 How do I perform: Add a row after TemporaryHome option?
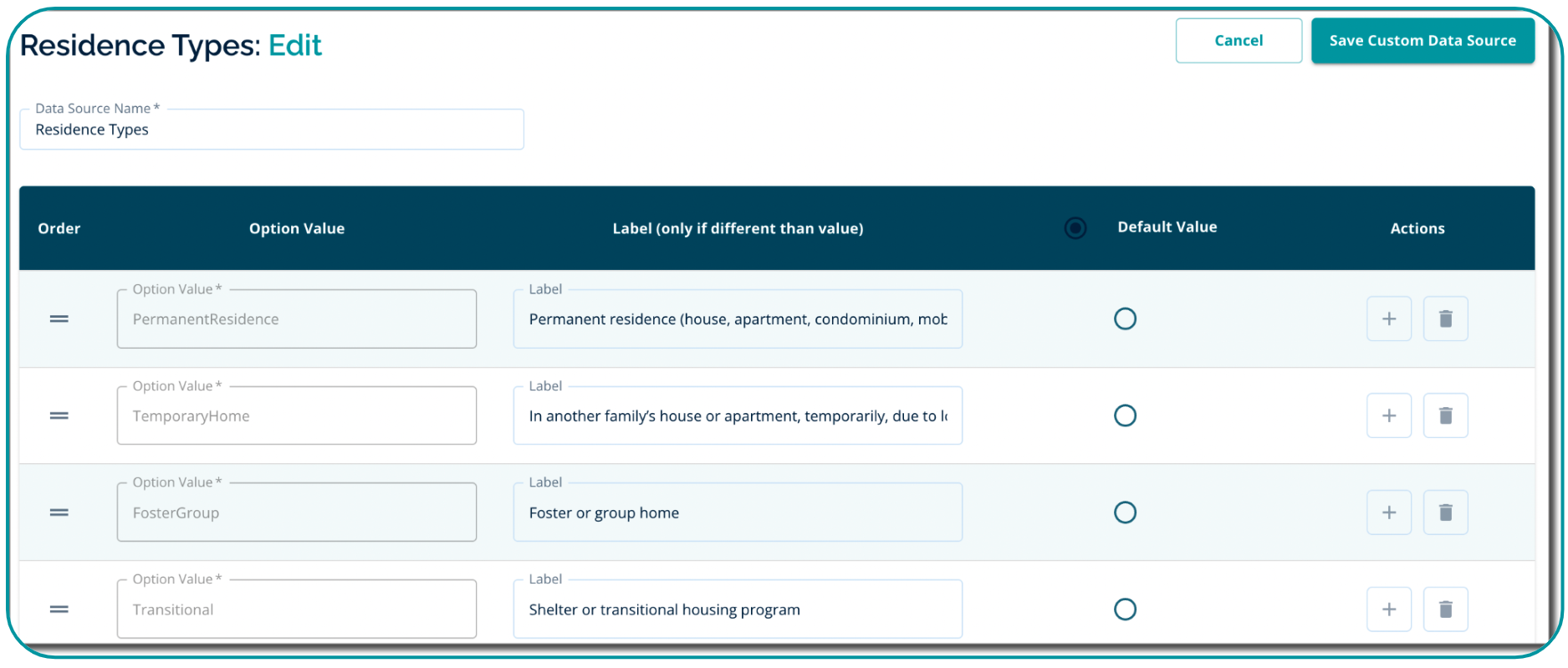1388,416
